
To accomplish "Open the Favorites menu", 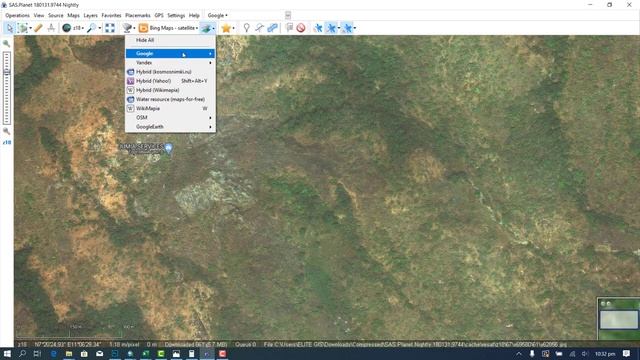I will pos(111,16).
